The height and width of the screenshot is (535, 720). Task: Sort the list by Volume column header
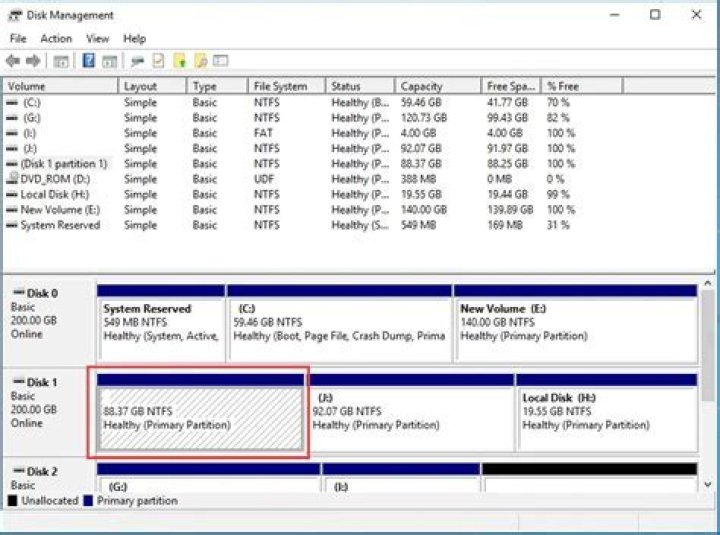tap(60, 86)
